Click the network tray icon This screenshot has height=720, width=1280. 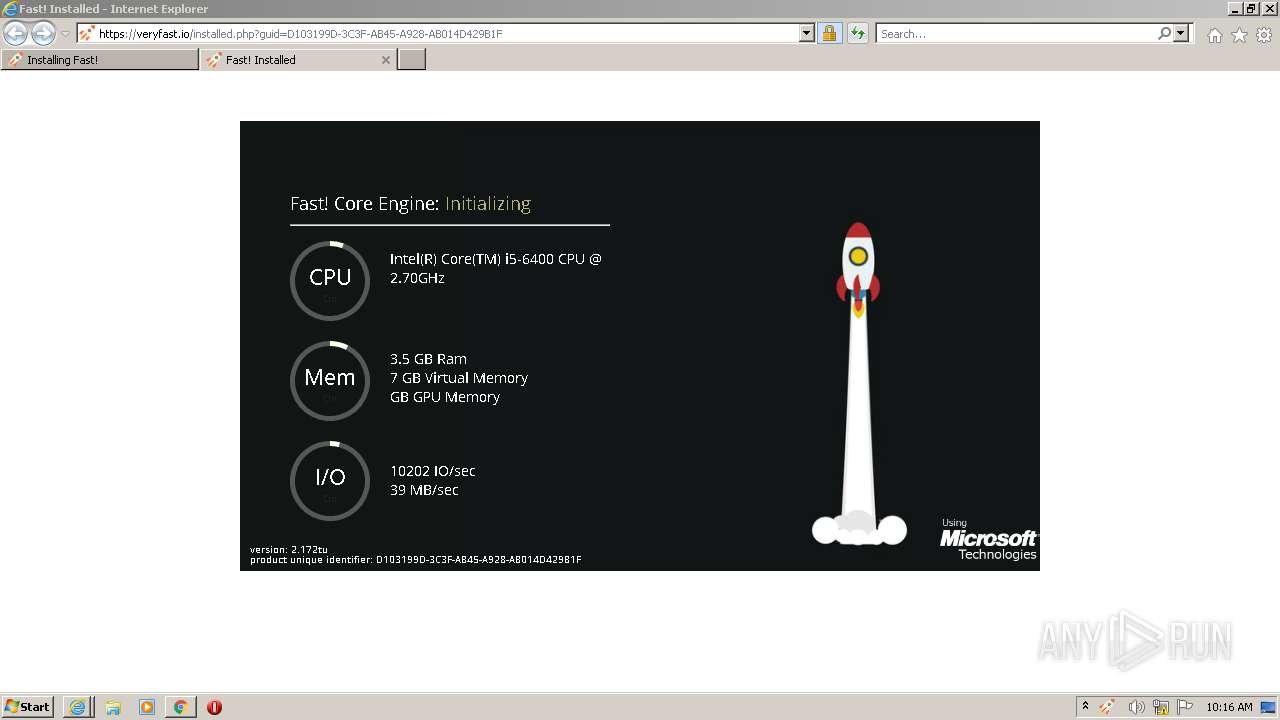point(1160,707)
